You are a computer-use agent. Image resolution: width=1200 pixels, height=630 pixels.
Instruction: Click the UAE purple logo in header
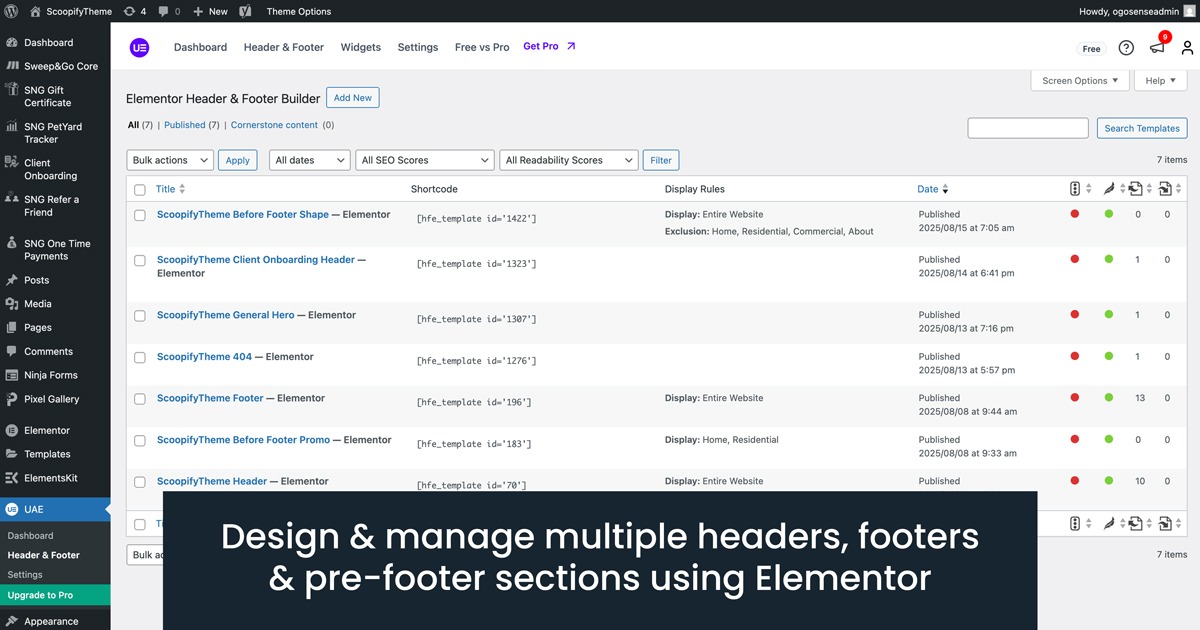point(139,47)
